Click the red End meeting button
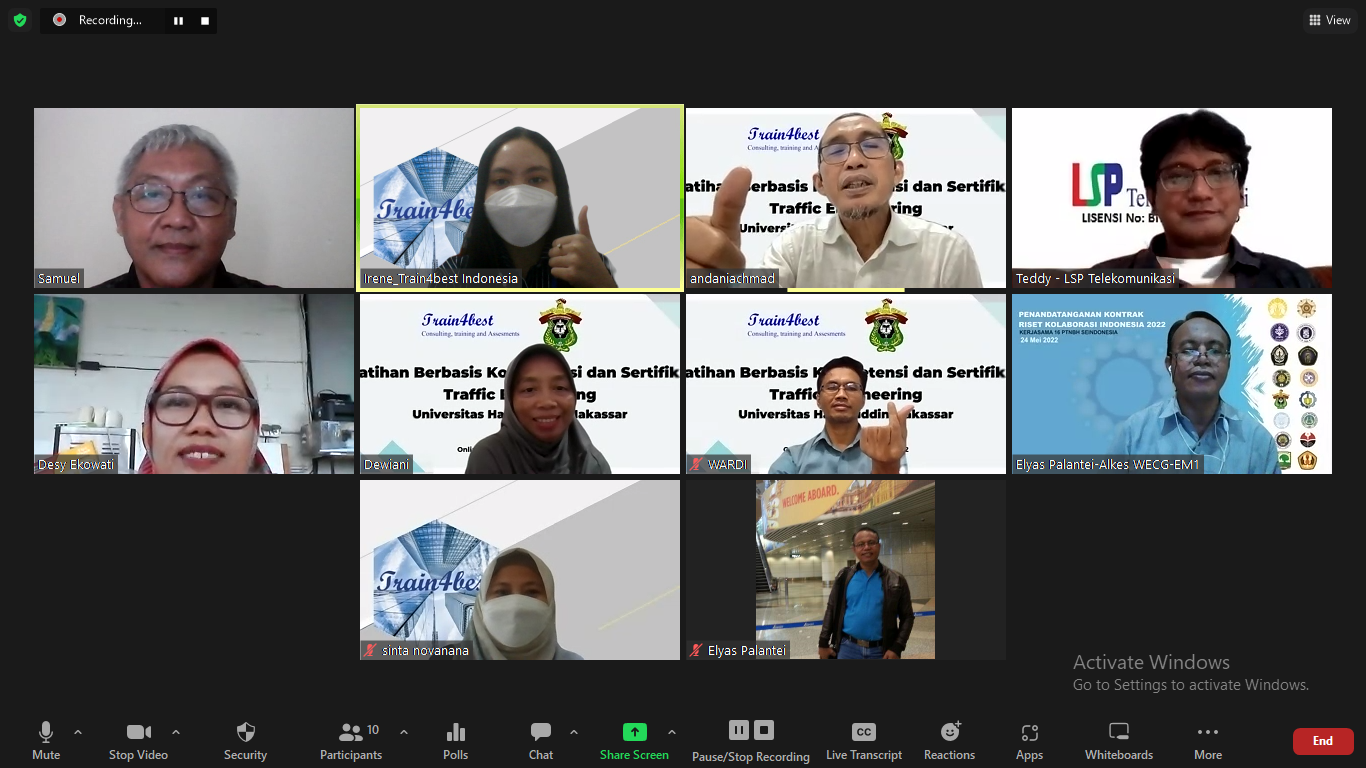The height and width of the screenshot is (768, 1366). pos(1322,741)
